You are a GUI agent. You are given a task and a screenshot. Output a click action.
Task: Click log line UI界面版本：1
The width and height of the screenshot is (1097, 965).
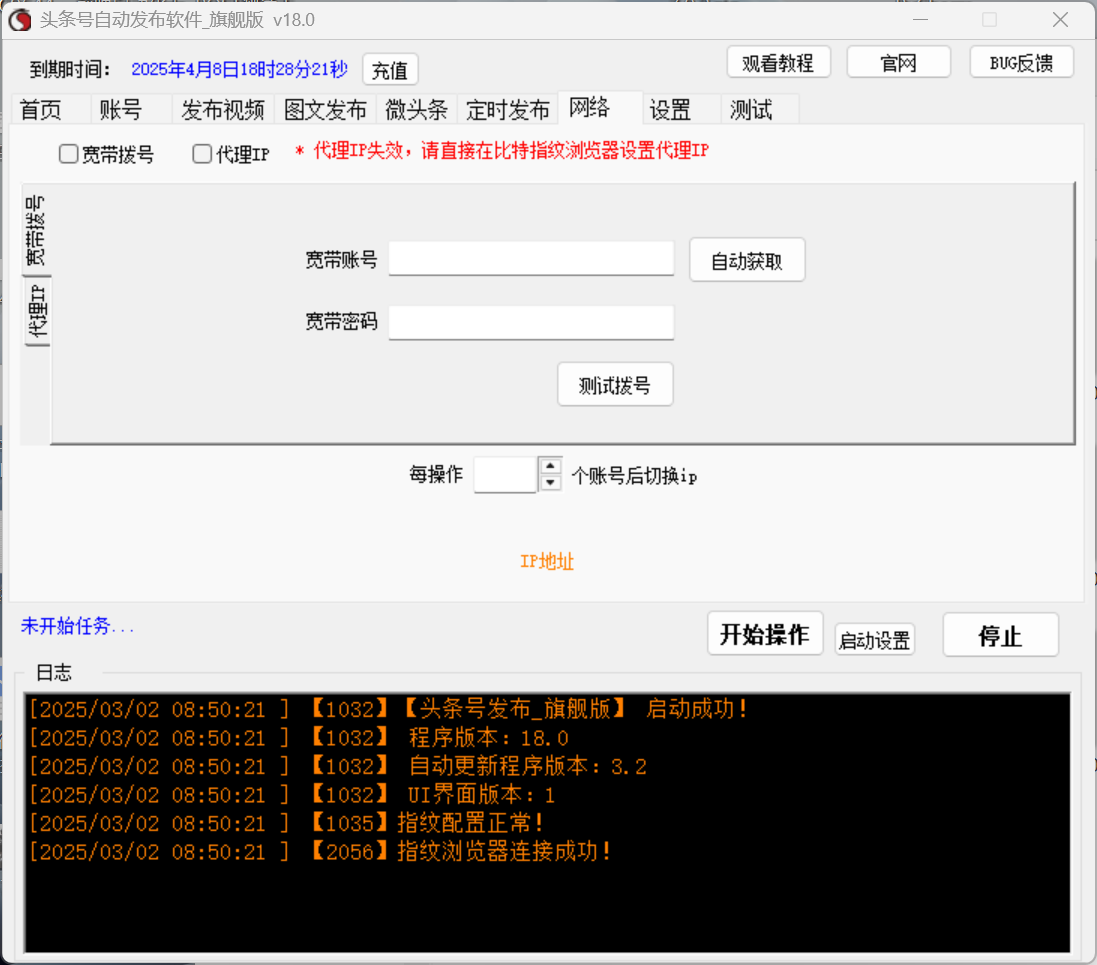click(292, 795)
